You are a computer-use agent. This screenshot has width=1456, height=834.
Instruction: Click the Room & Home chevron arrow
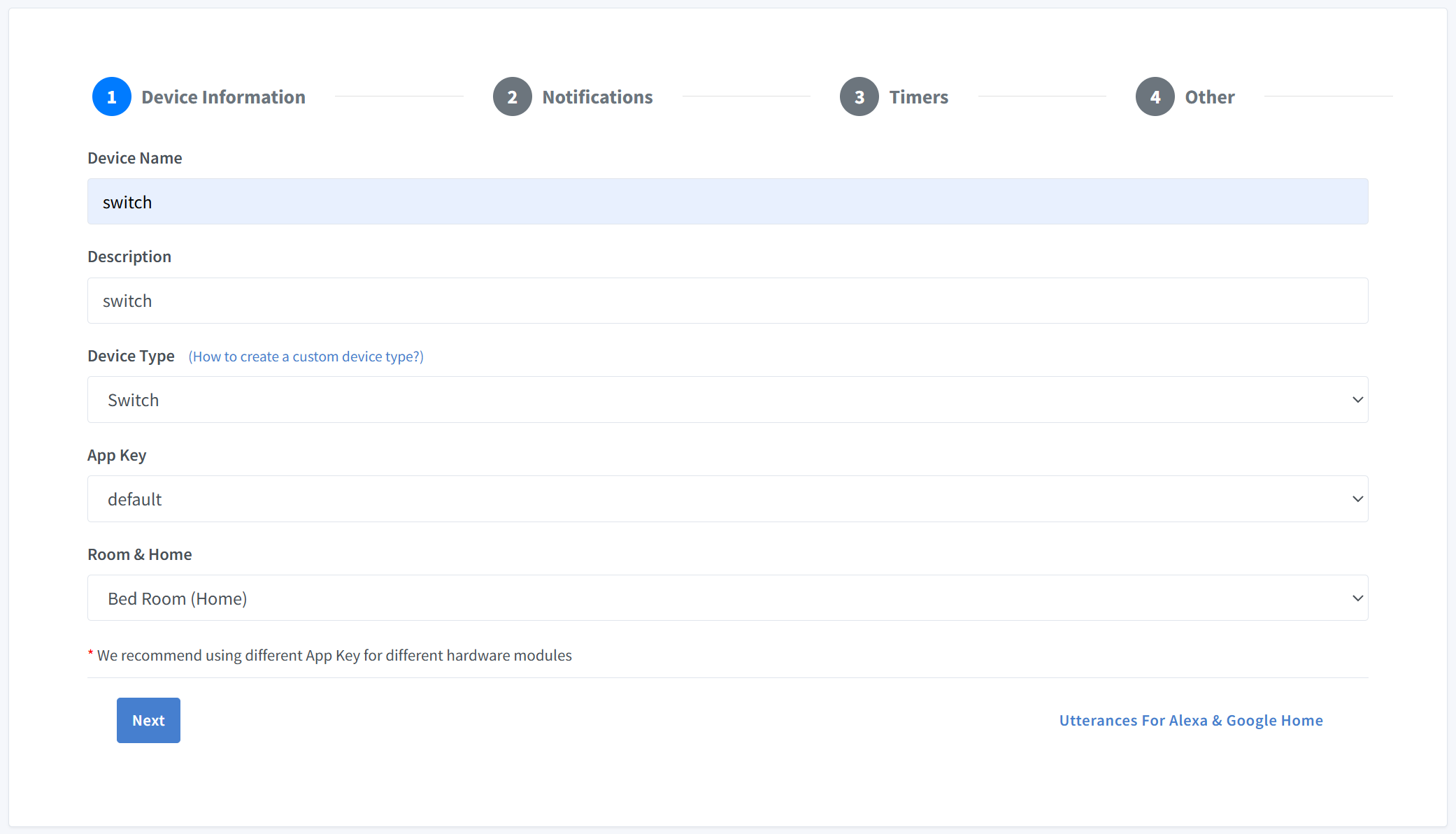pyautogui.click(x=1357, y=598)
